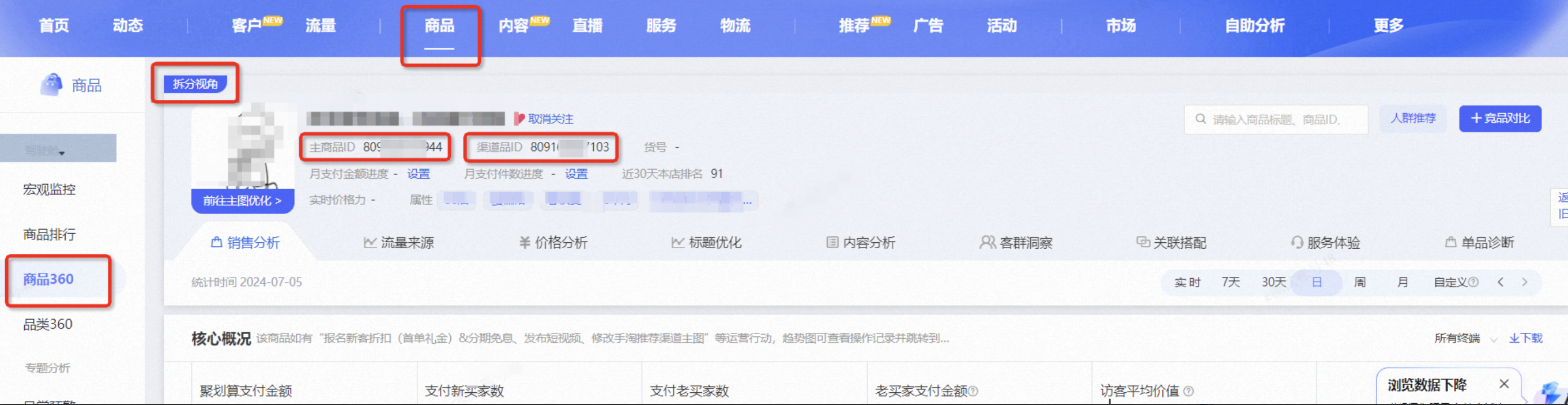Image resolution: width=1568 pixels, height=405 pixels.
Task: Switch to the 内容分析 tab
Action: coord(861,242)
